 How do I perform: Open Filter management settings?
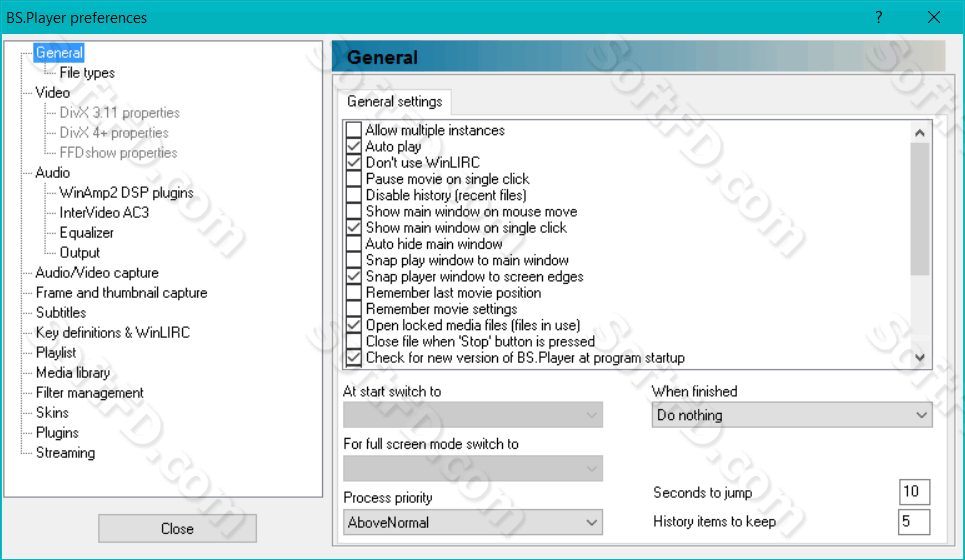click(x=89, y=393)
